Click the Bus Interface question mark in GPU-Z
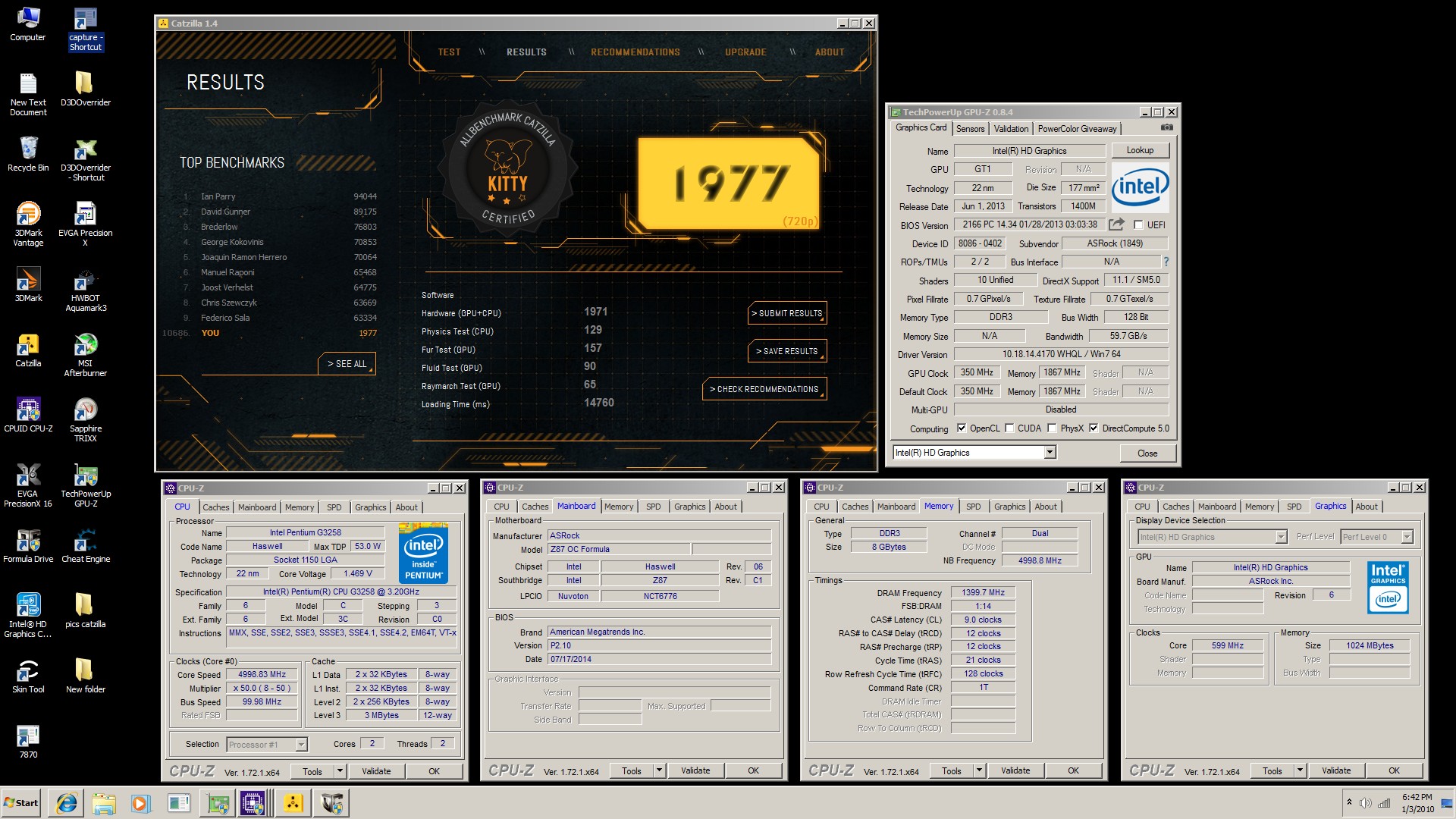 1166,262
